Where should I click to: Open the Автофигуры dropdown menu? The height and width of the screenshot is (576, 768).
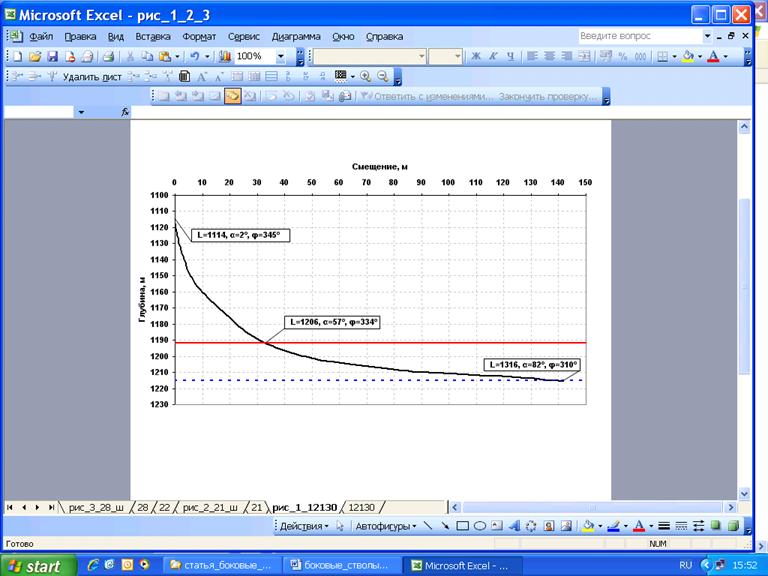pos(384,525)
